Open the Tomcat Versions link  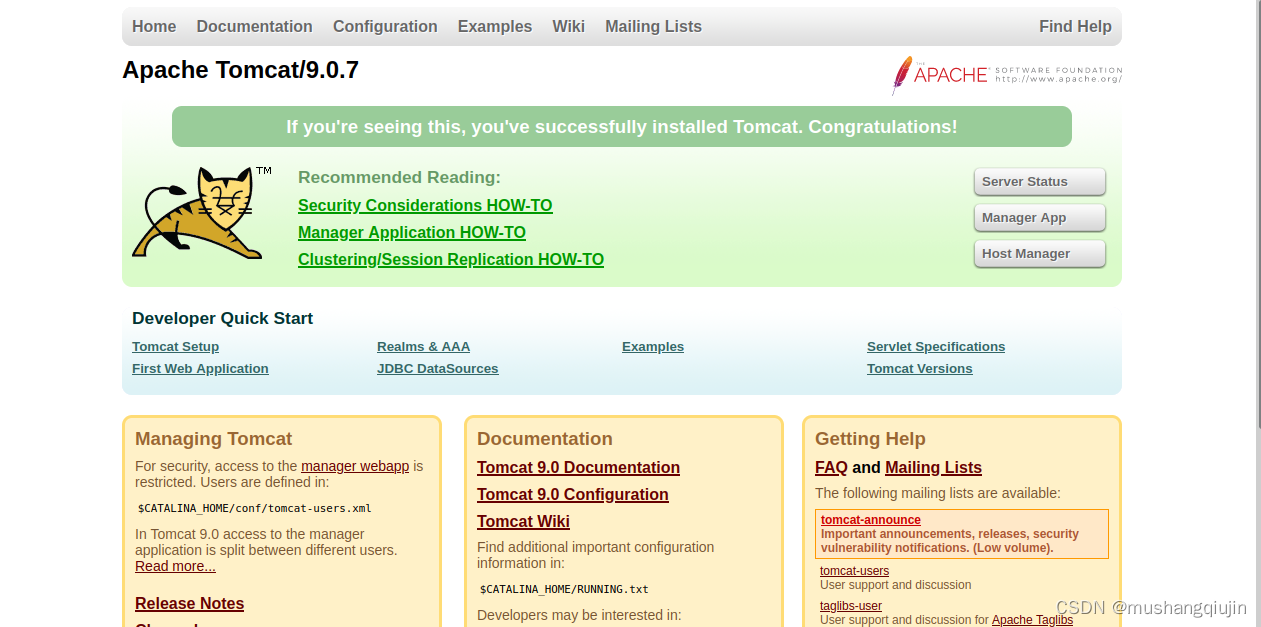(919, 369)
